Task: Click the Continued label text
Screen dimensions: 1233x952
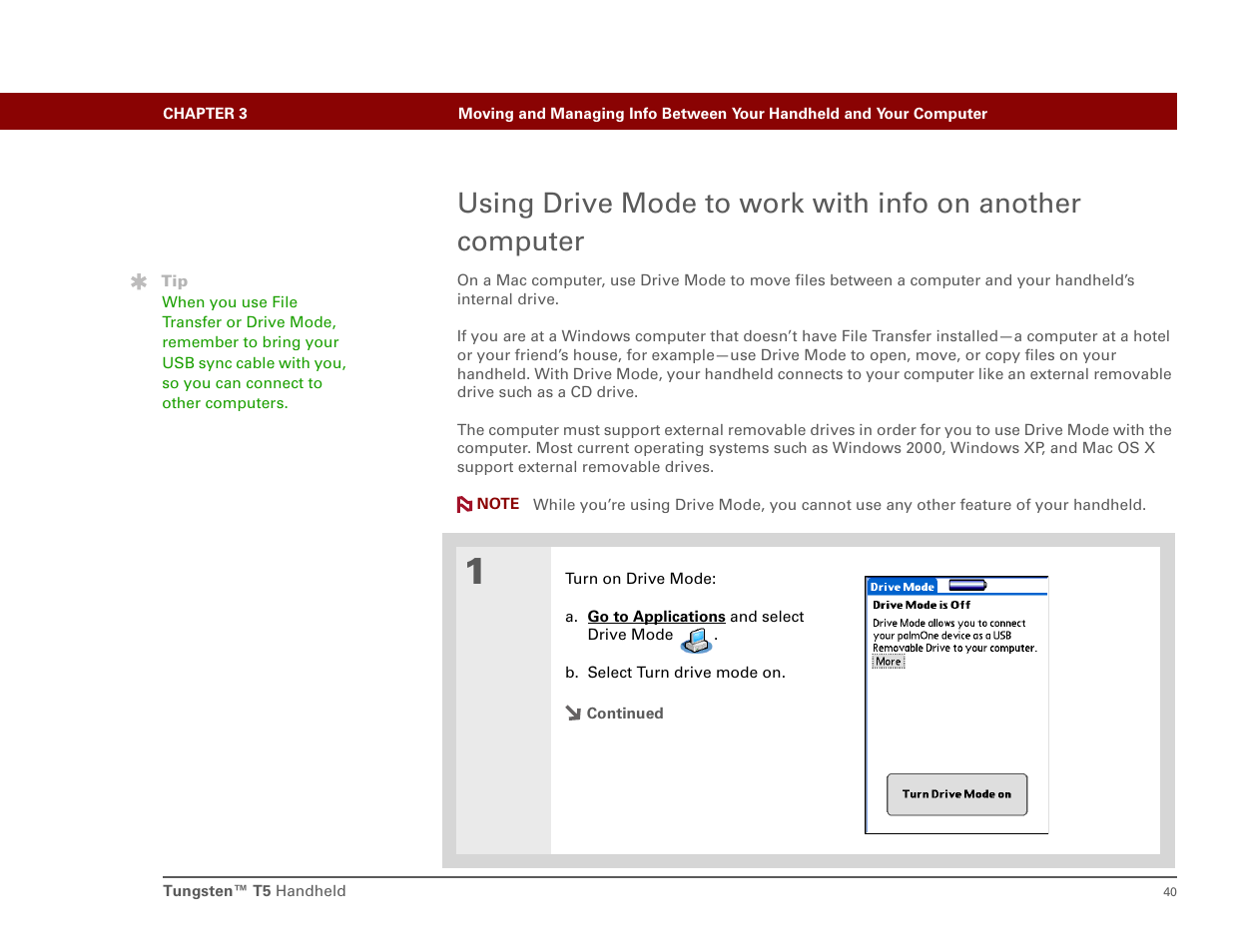Action: (625, 714)
